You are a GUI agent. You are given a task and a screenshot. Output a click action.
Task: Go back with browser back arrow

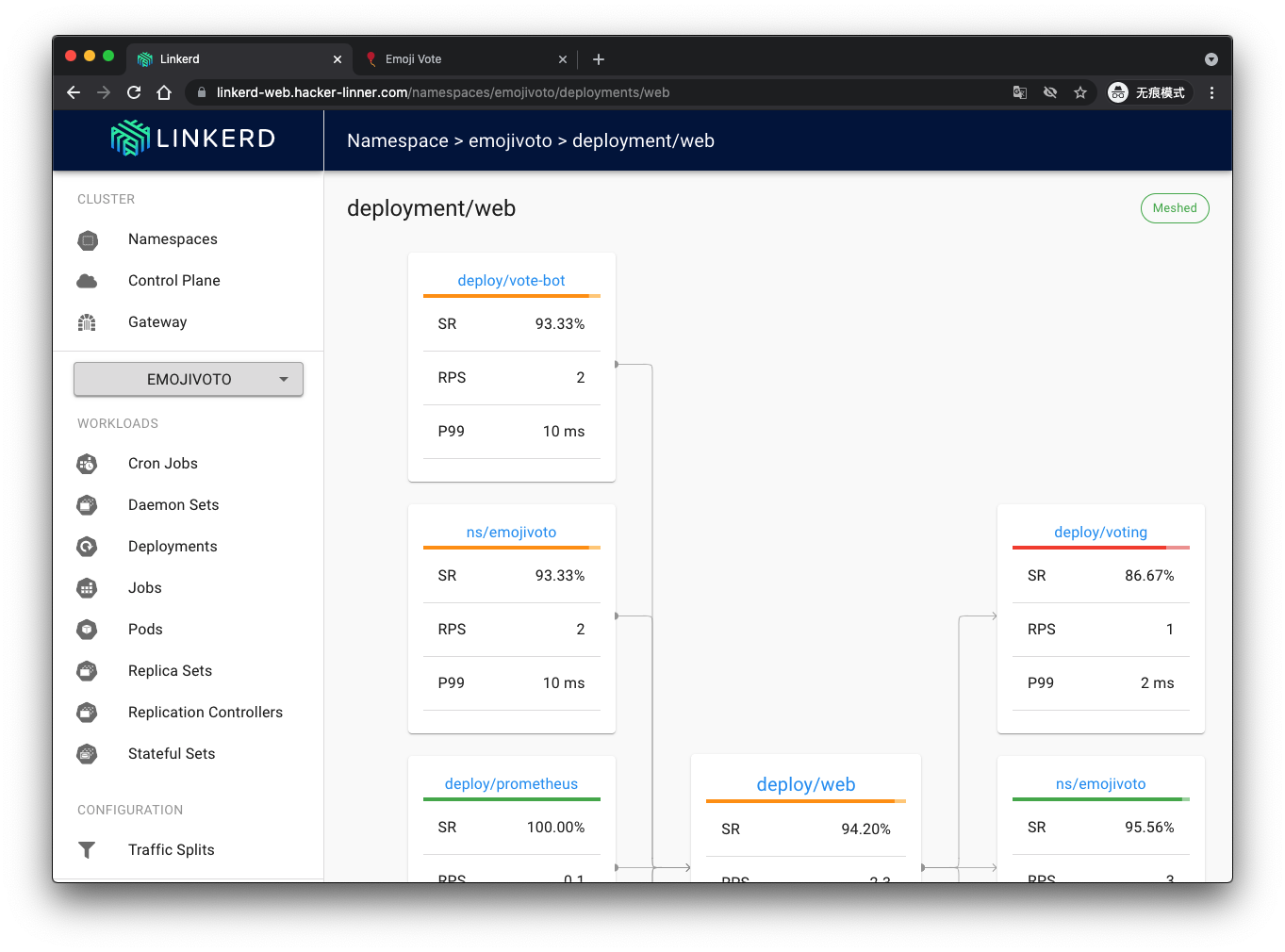click(x=74, y=92)
